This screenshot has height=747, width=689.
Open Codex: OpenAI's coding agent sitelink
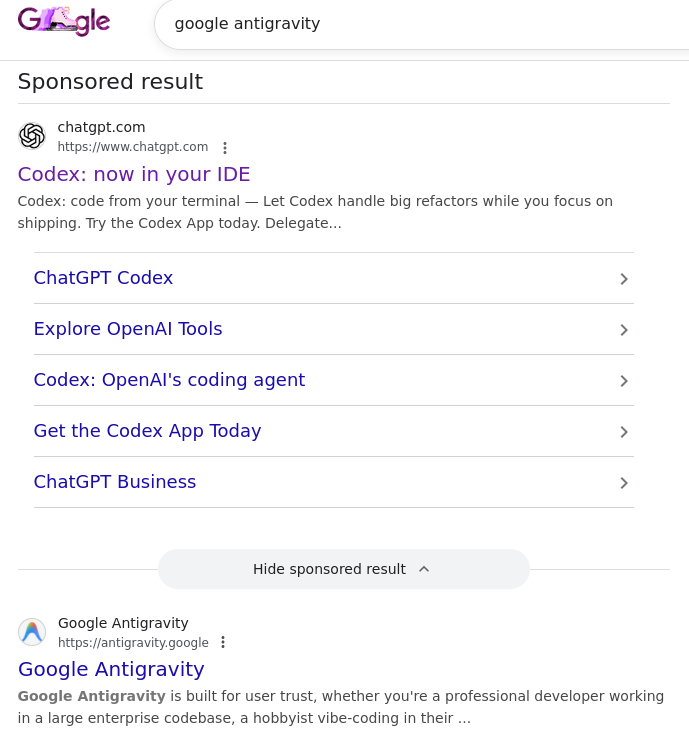click(169, 380)
